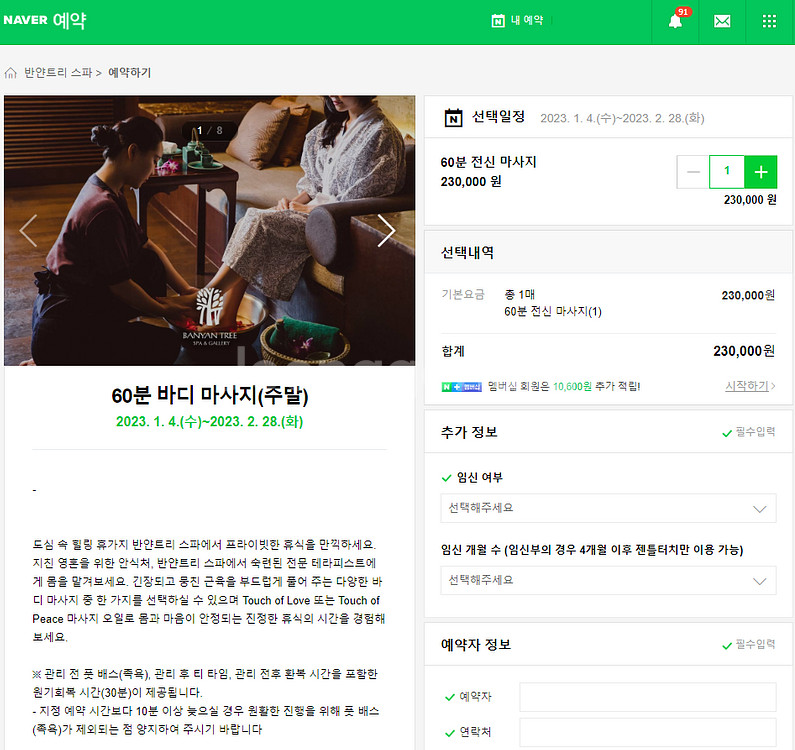Increase massage quantity with plus button

pyautogui.click(x=761, y=172)
